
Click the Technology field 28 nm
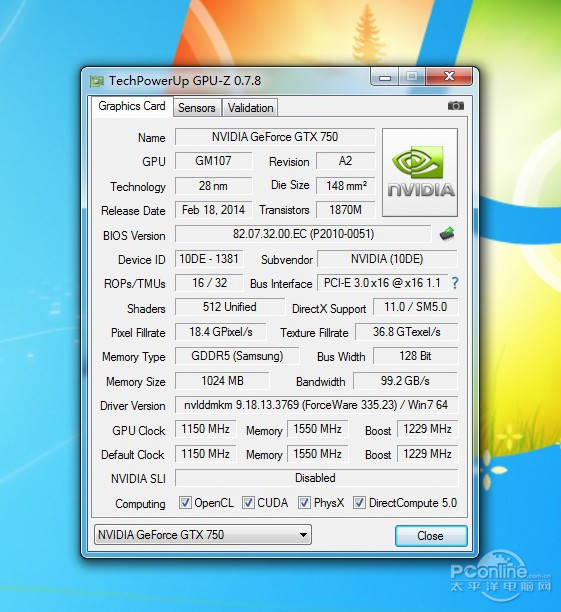pyautogui.click(x=213, y=185)
